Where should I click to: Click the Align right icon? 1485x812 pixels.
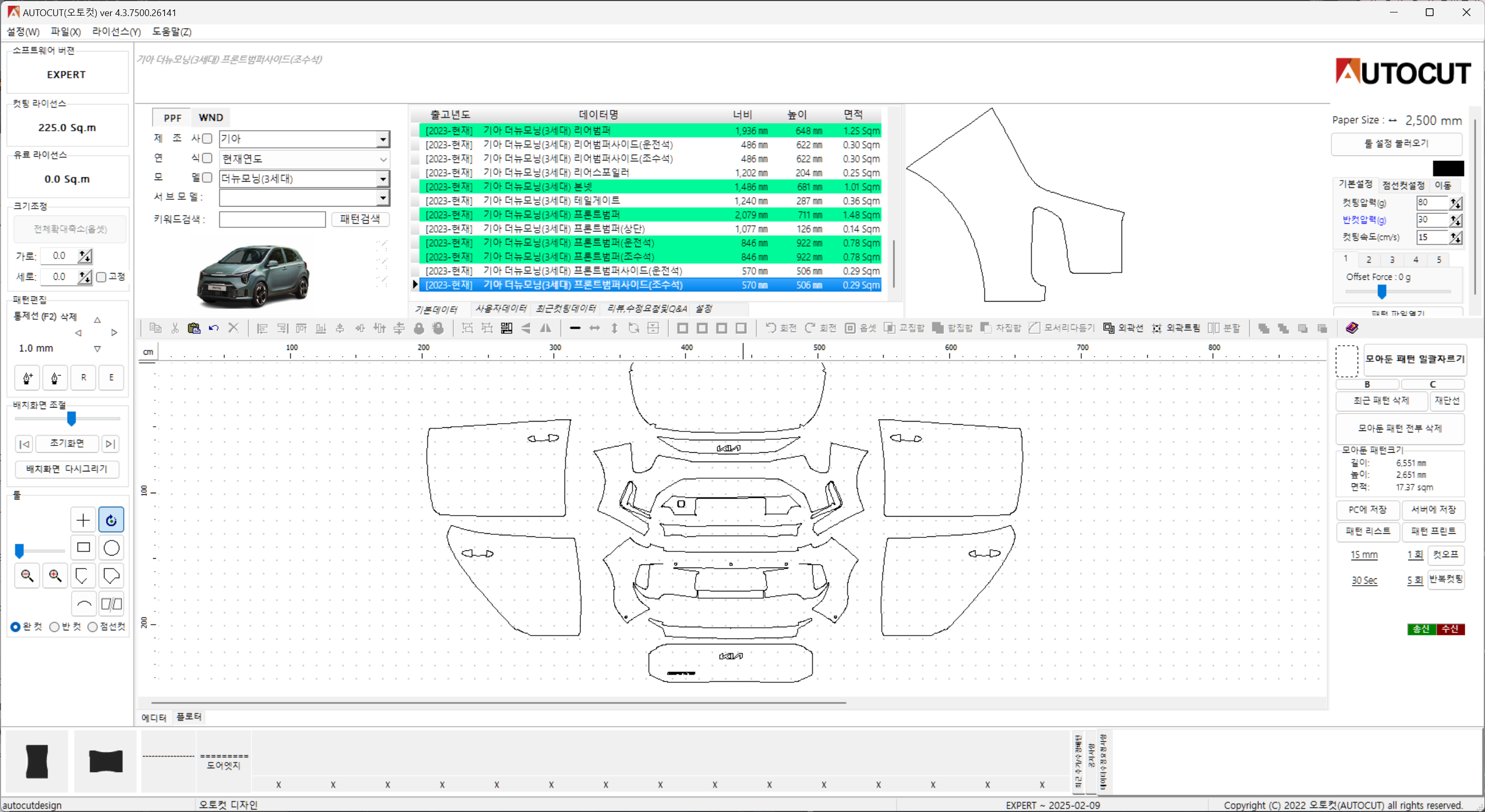pos(282,328)
